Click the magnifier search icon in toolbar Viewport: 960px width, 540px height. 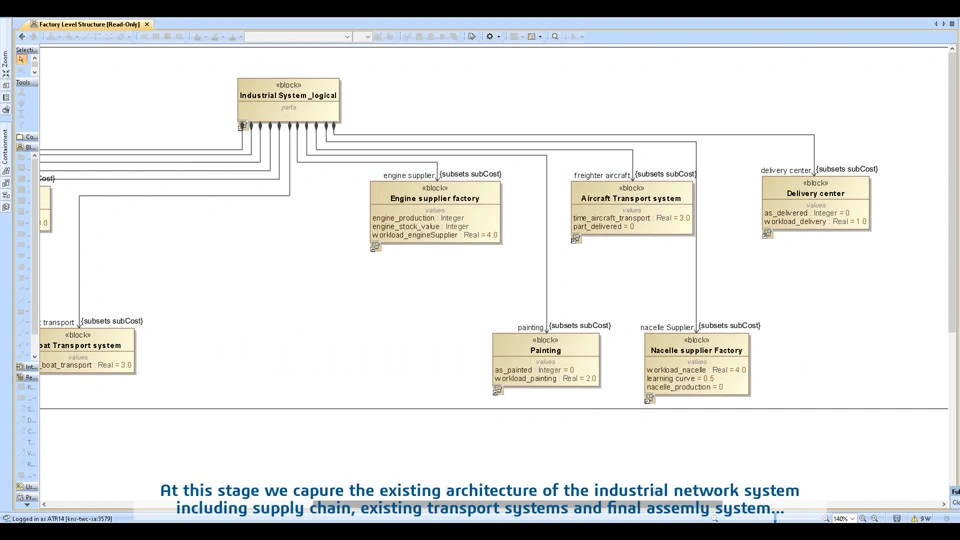point(555,37)
